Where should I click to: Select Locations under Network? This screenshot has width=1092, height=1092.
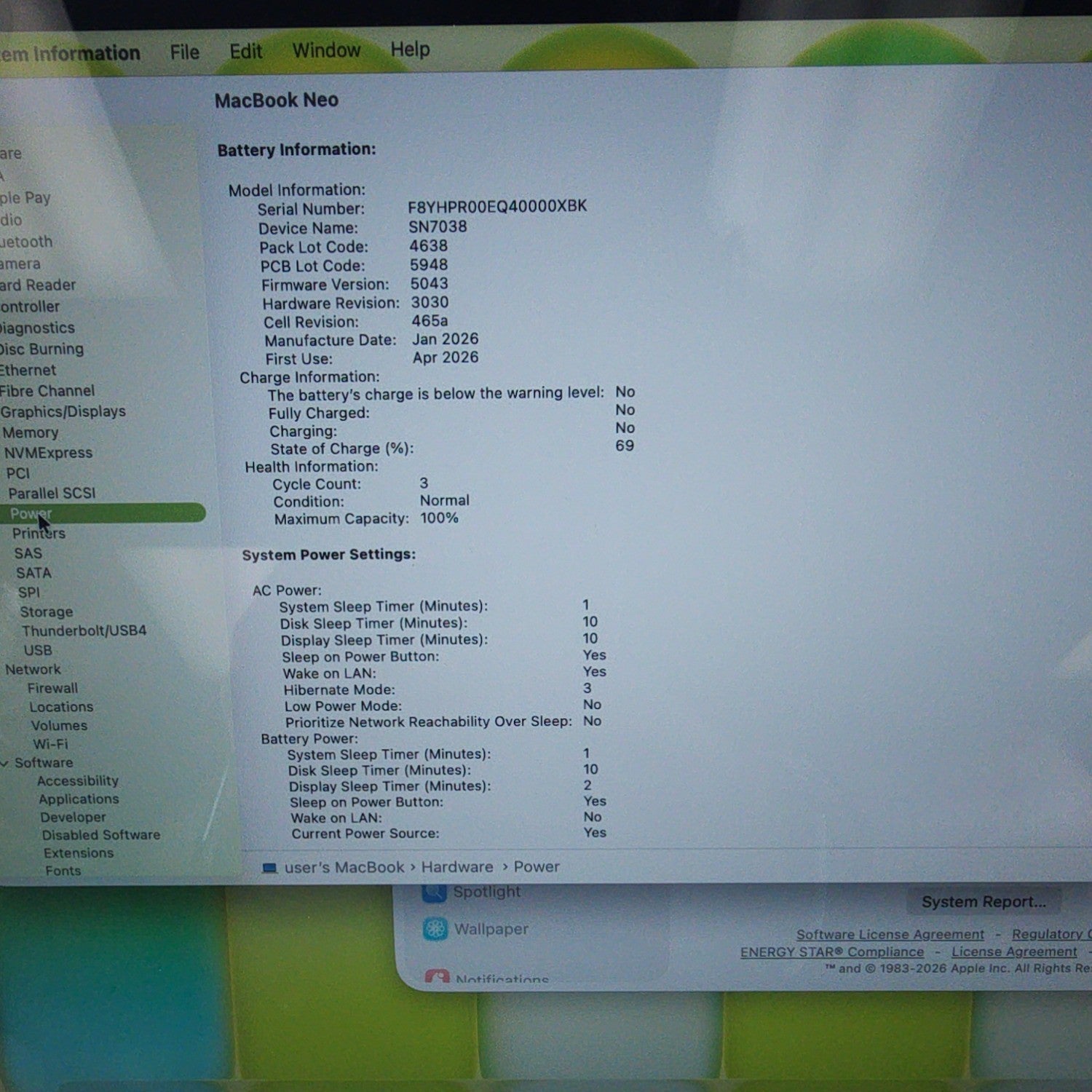pyautogui.click(x=61, y=708)
